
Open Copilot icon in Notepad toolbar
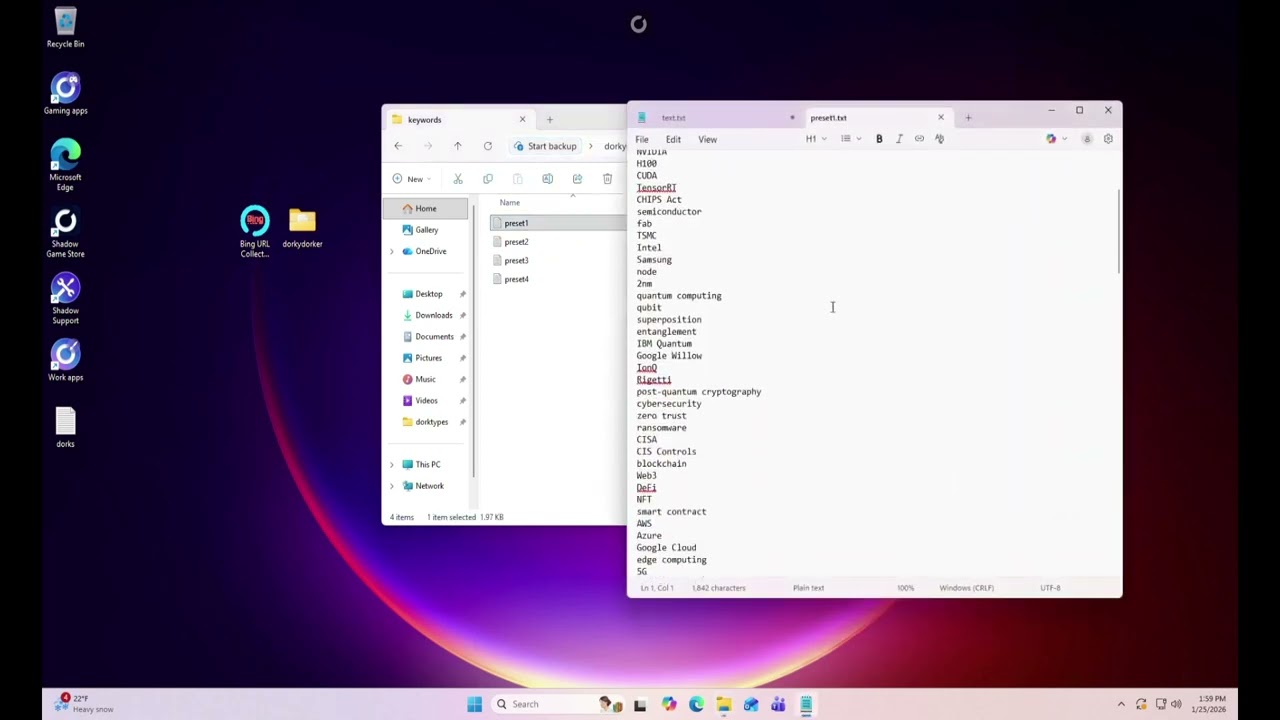[x=1051, y=139]
